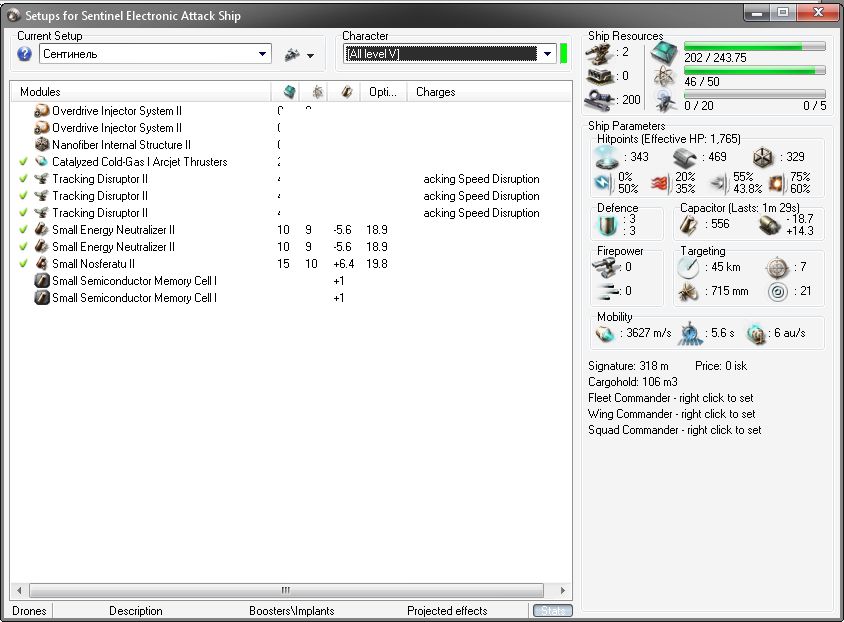The width and height of the screenshot is (844, 622).
Task: Click the explosive resistance icon
Action: click(x=776, y=183)
